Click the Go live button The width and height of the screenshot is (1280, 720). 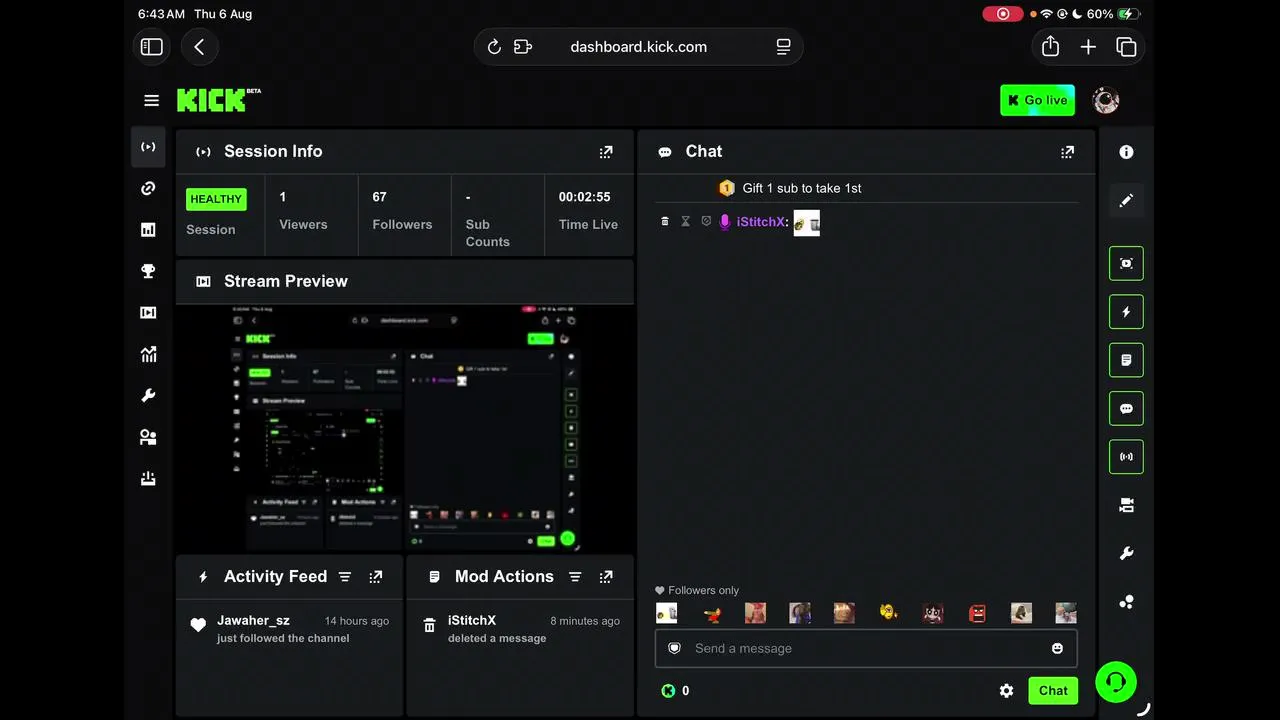coord(1038,100)
